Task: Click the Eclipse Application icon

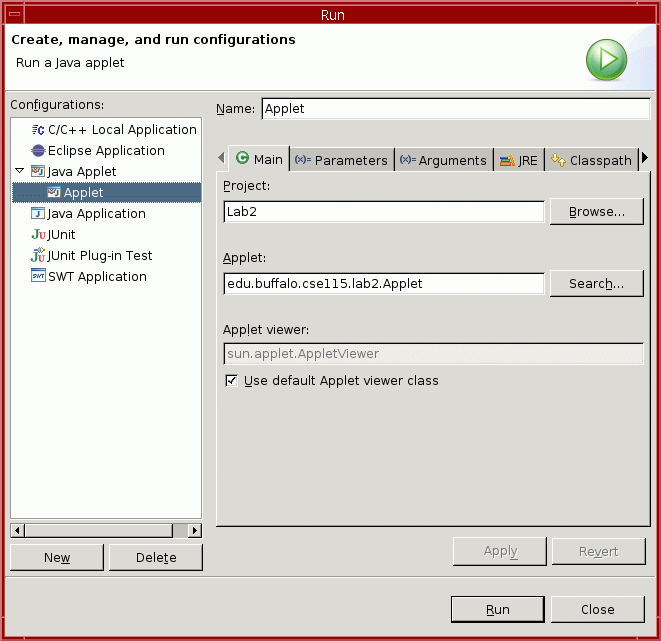Action: (x=38, y=151)
